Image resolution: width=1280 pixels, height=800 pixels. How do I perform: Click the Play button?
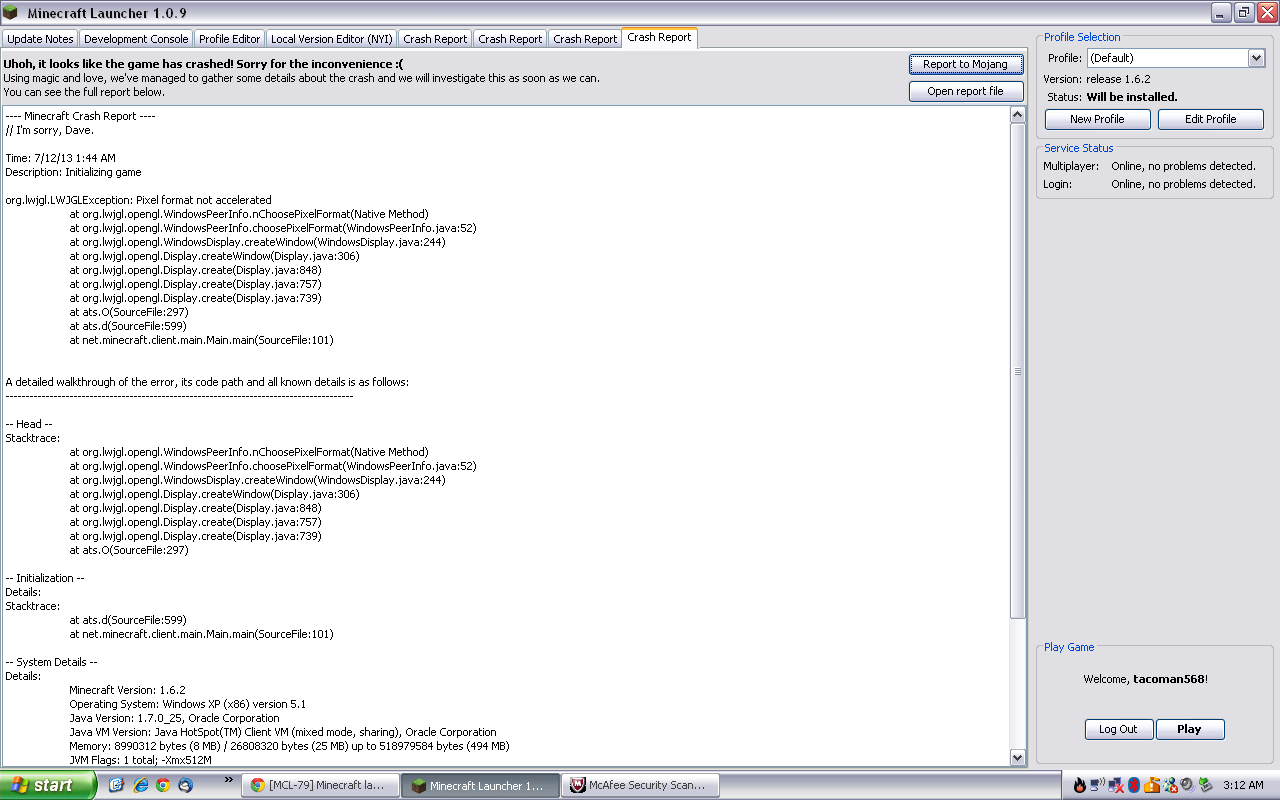tap(1190, 729)
